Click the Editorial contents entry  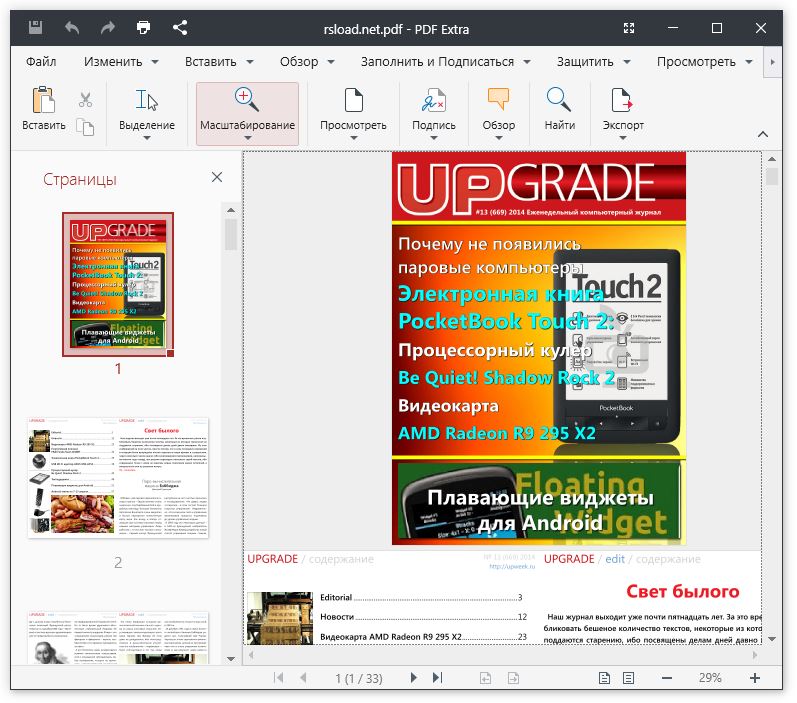pos(421,597)
